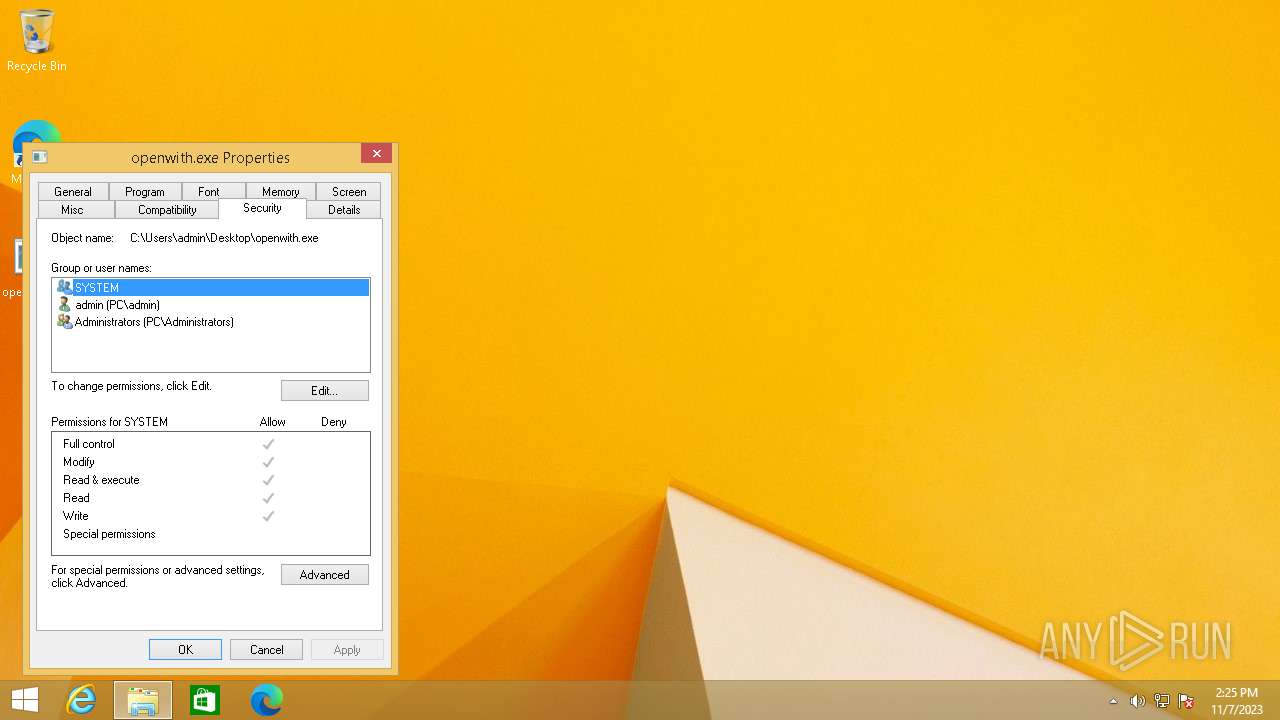Click Read Allow checkmark
1280x720 pixels.
click(268, 498)
